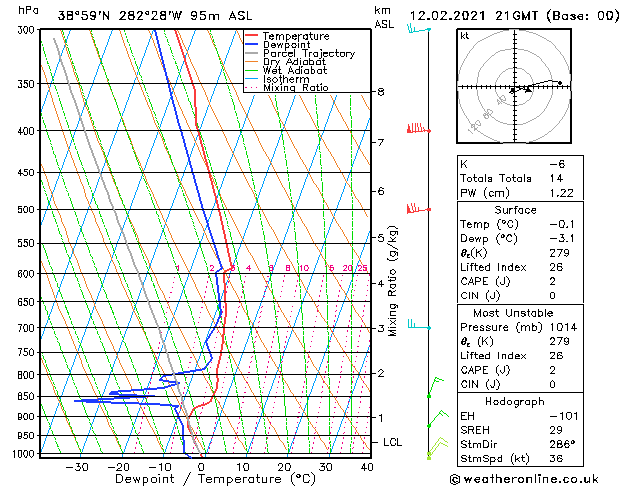Click the kt unit label in hodograph
Viewport: 629px width, 486px height.
pos(465,36)
